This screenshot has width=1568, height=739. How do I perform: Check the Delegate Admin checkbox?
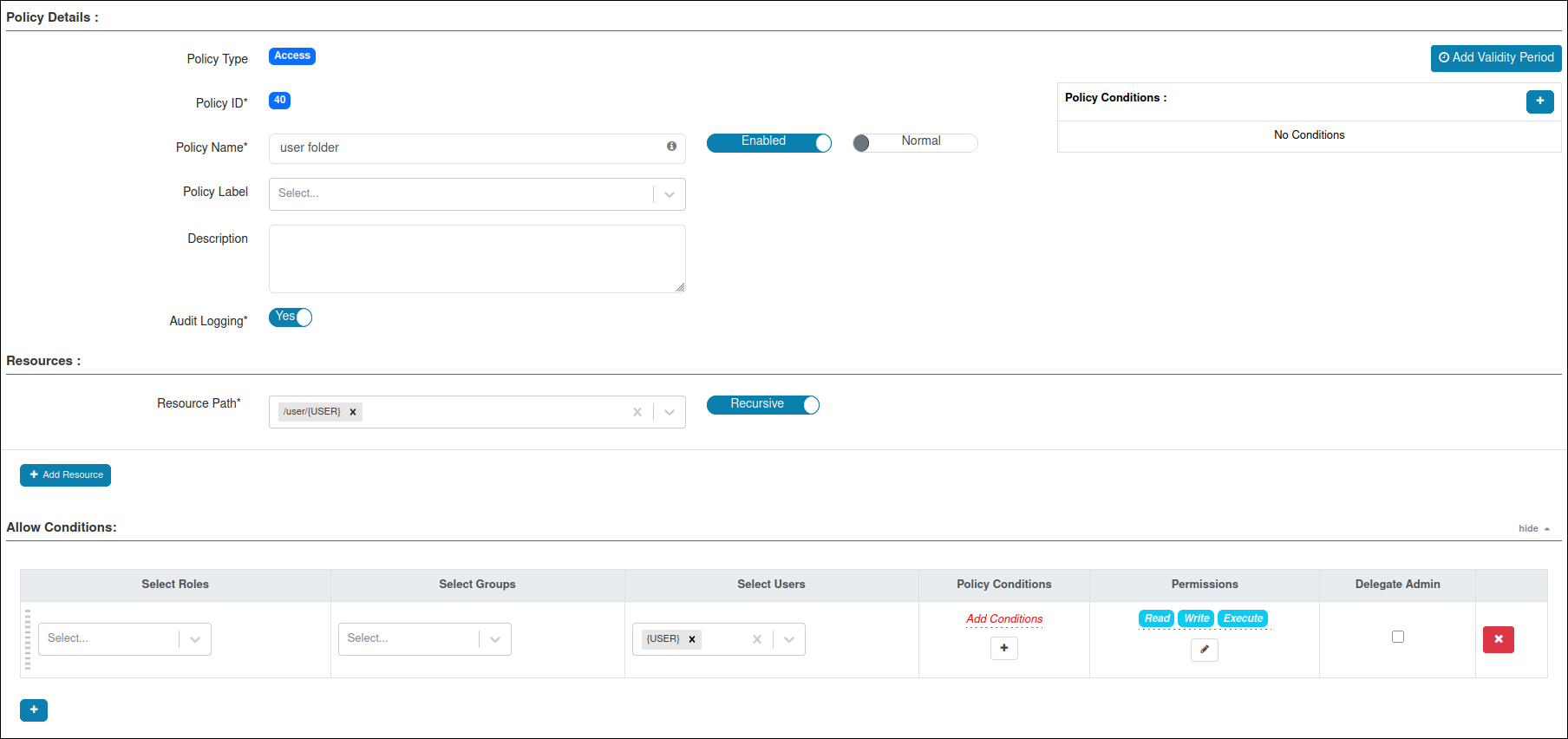coord(1397,637)
